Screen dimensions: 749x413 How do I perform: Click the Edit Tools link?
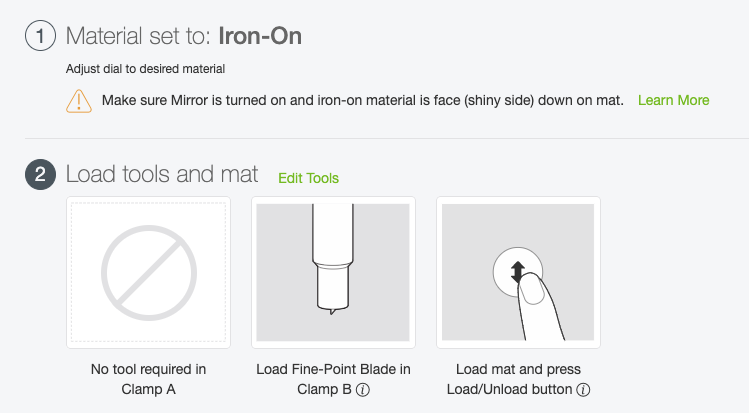pyautogui.click(x=309, y=178)
